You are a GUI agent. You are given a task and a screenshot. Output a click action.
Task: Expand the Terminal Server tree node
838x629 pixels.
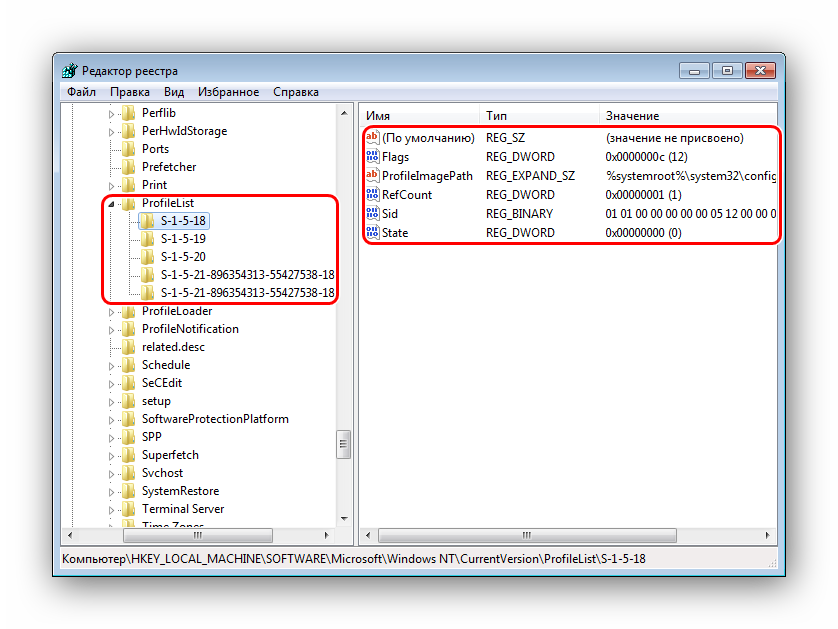[x=111, y=510]
